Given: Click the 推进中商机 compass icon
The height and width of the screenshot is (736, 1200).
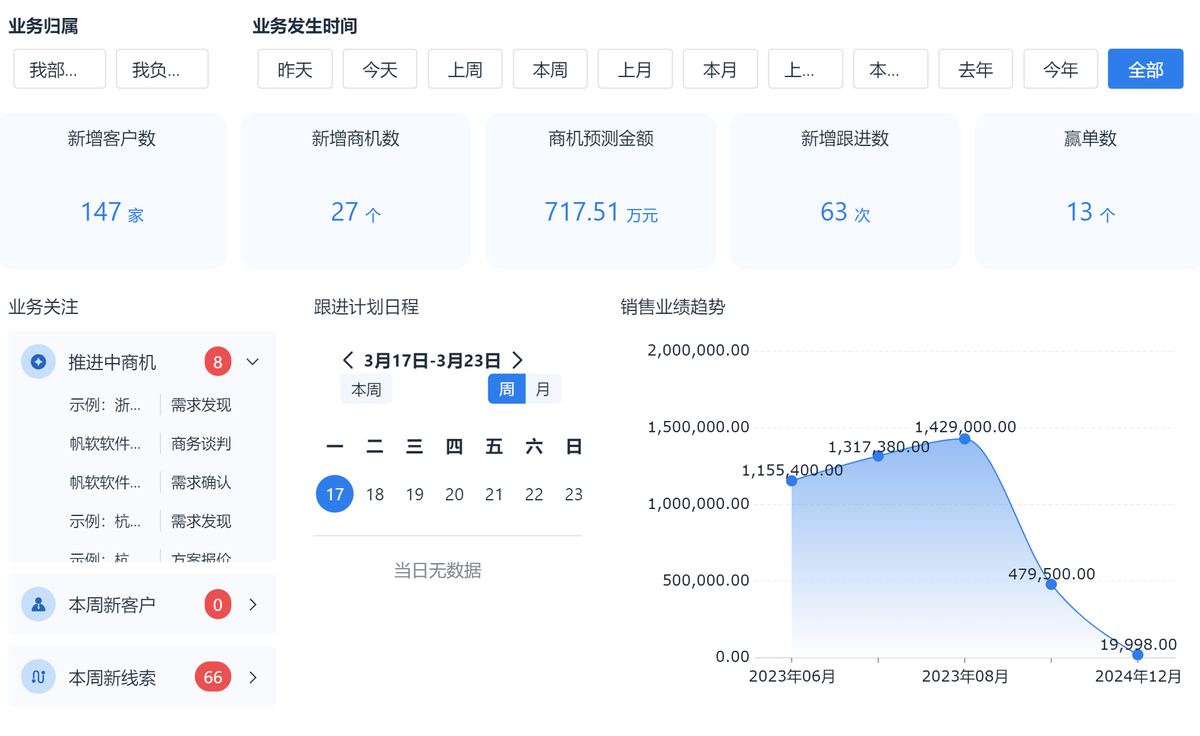Looking at the screenshot, I should coord(38,361).
